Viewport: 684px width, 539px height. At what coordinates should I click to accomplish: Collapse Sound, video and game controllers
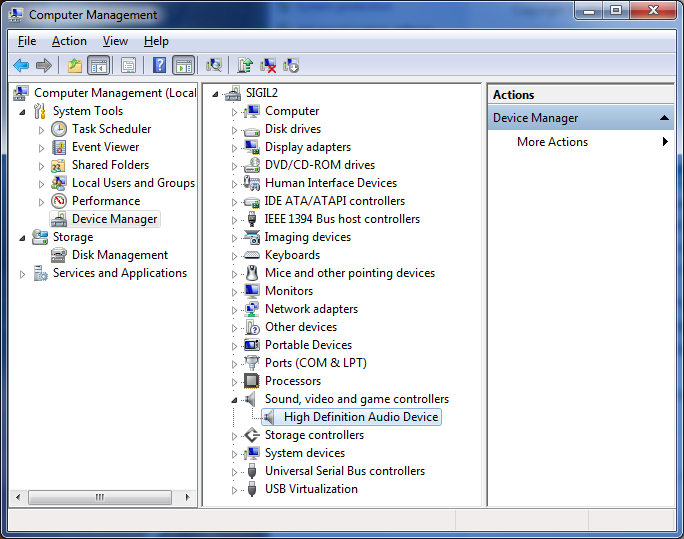[235, 399]
